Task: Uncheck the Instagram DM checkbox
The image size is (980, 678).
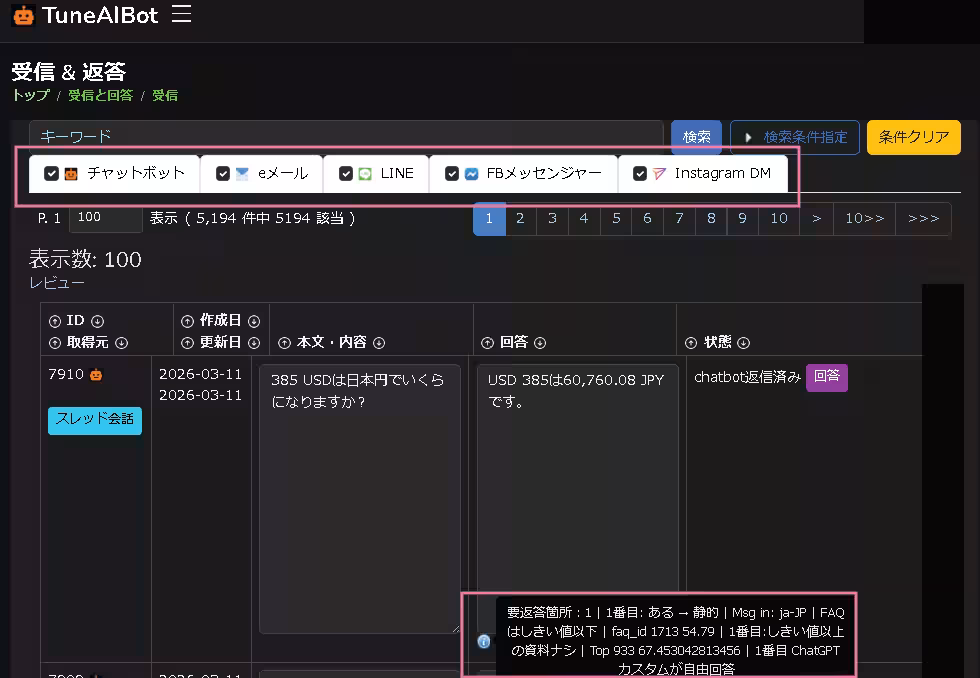Action: [x=640, y=172]
